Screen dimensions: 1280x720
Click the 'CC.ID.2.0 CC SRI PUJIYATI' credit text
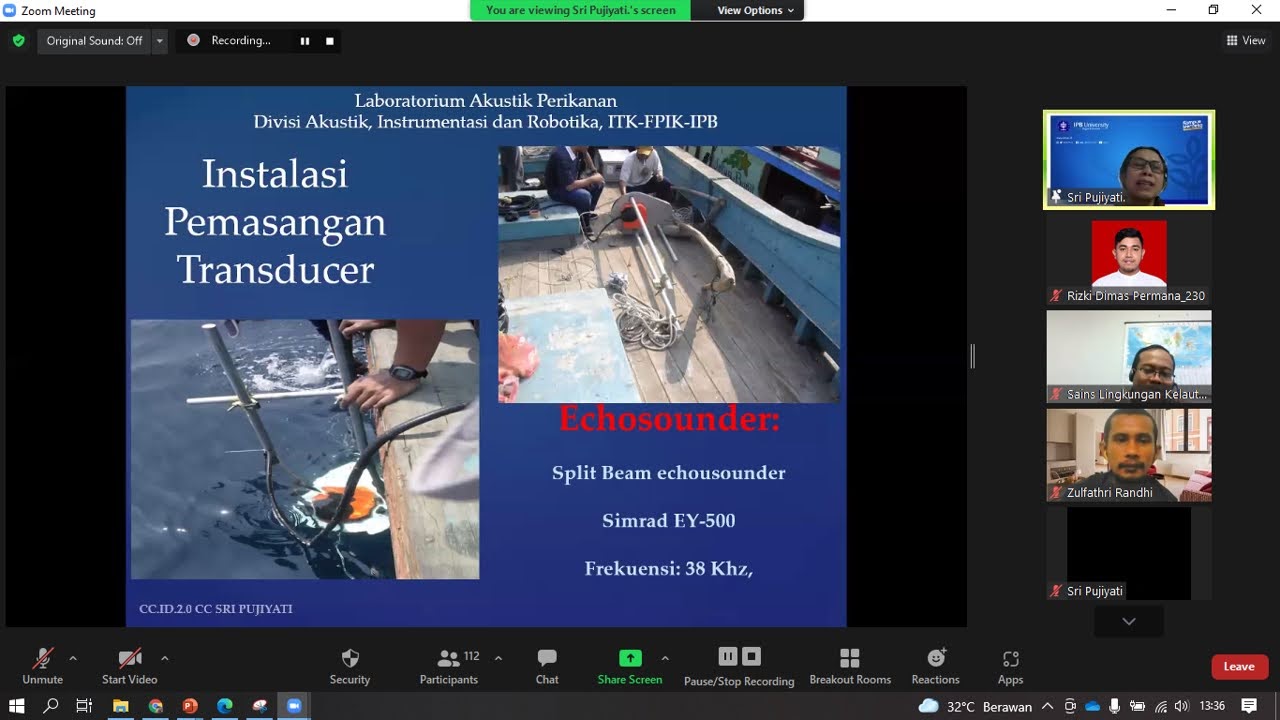216,609
